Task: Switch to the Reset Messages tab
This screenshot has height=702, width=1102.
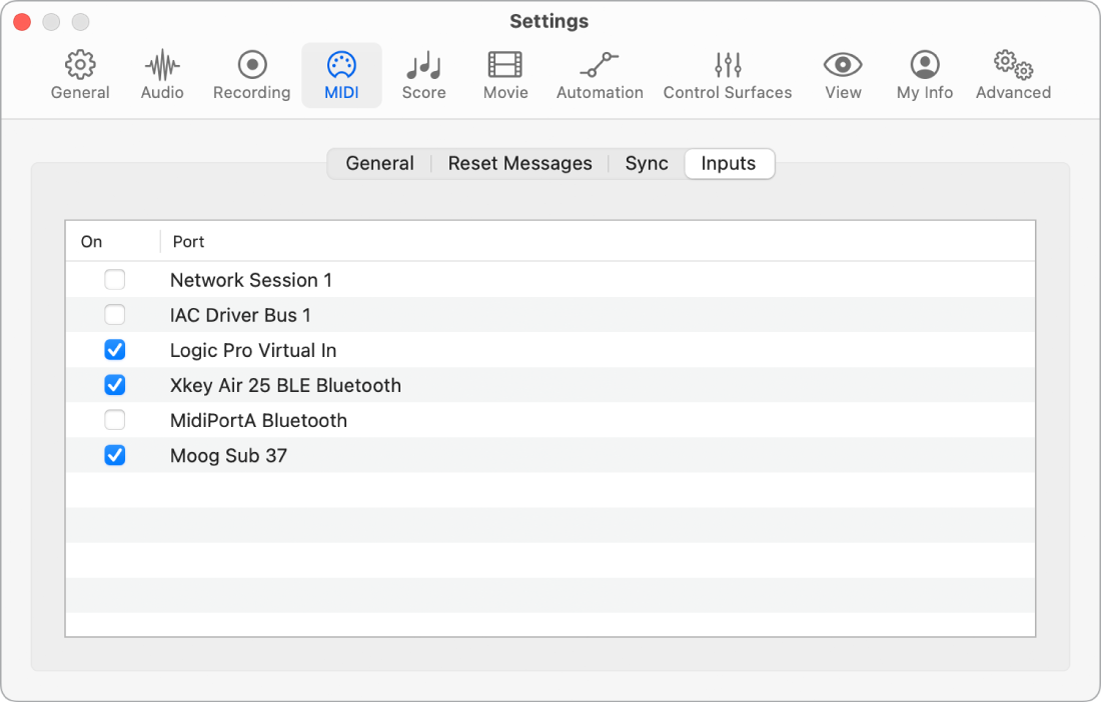Action: (x=519, y=163)
